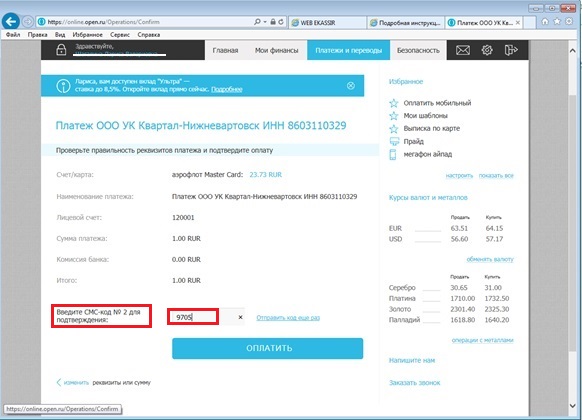Image resolution: width=582 pixels, height=420 pixels.
Task: Open the Файл menu
Action: coord(13,35)
